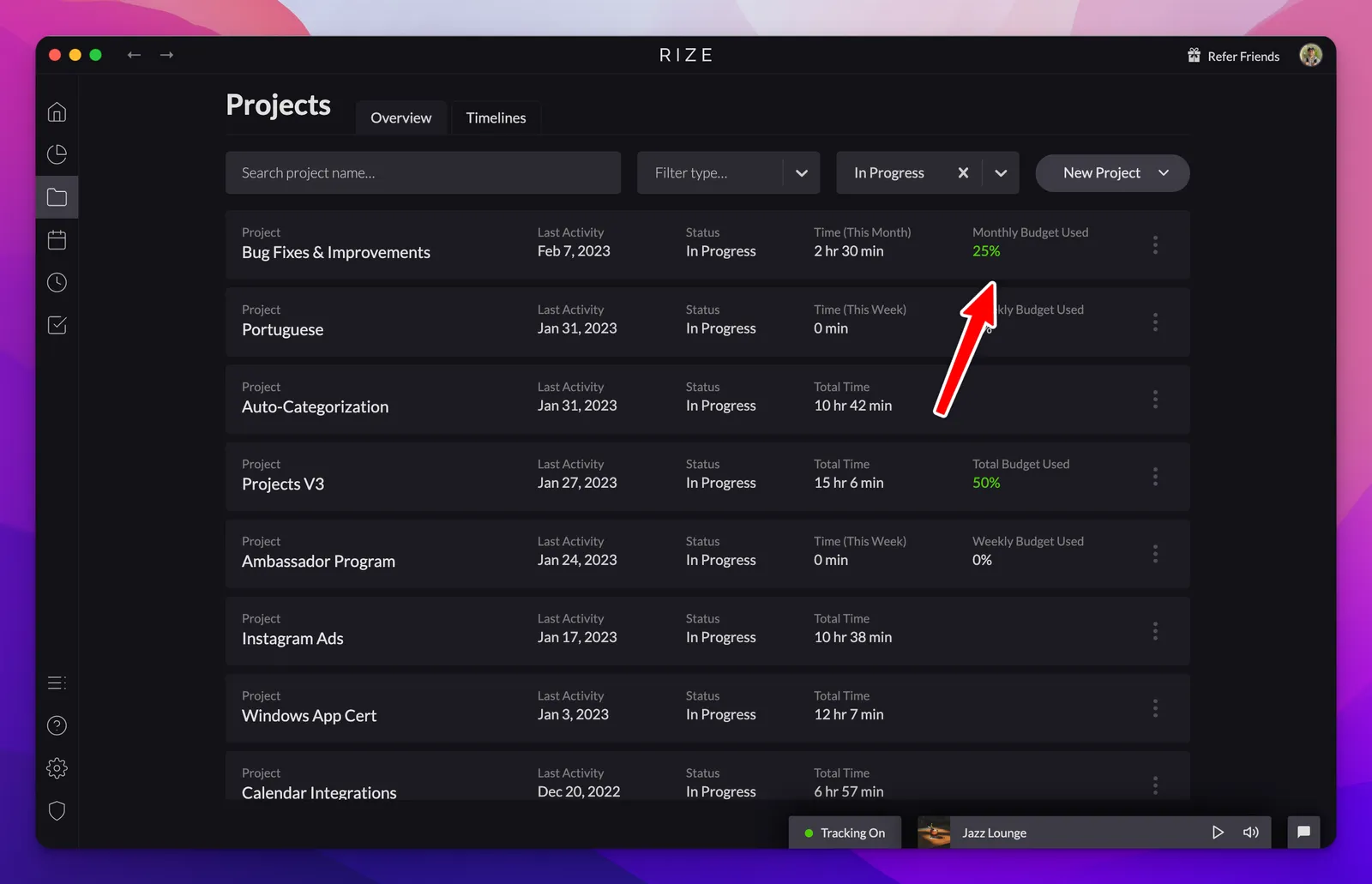1372x884 pixels.
Task: Open the chat bubble icon at bottom right
Action: click(x=1303, y=832)
